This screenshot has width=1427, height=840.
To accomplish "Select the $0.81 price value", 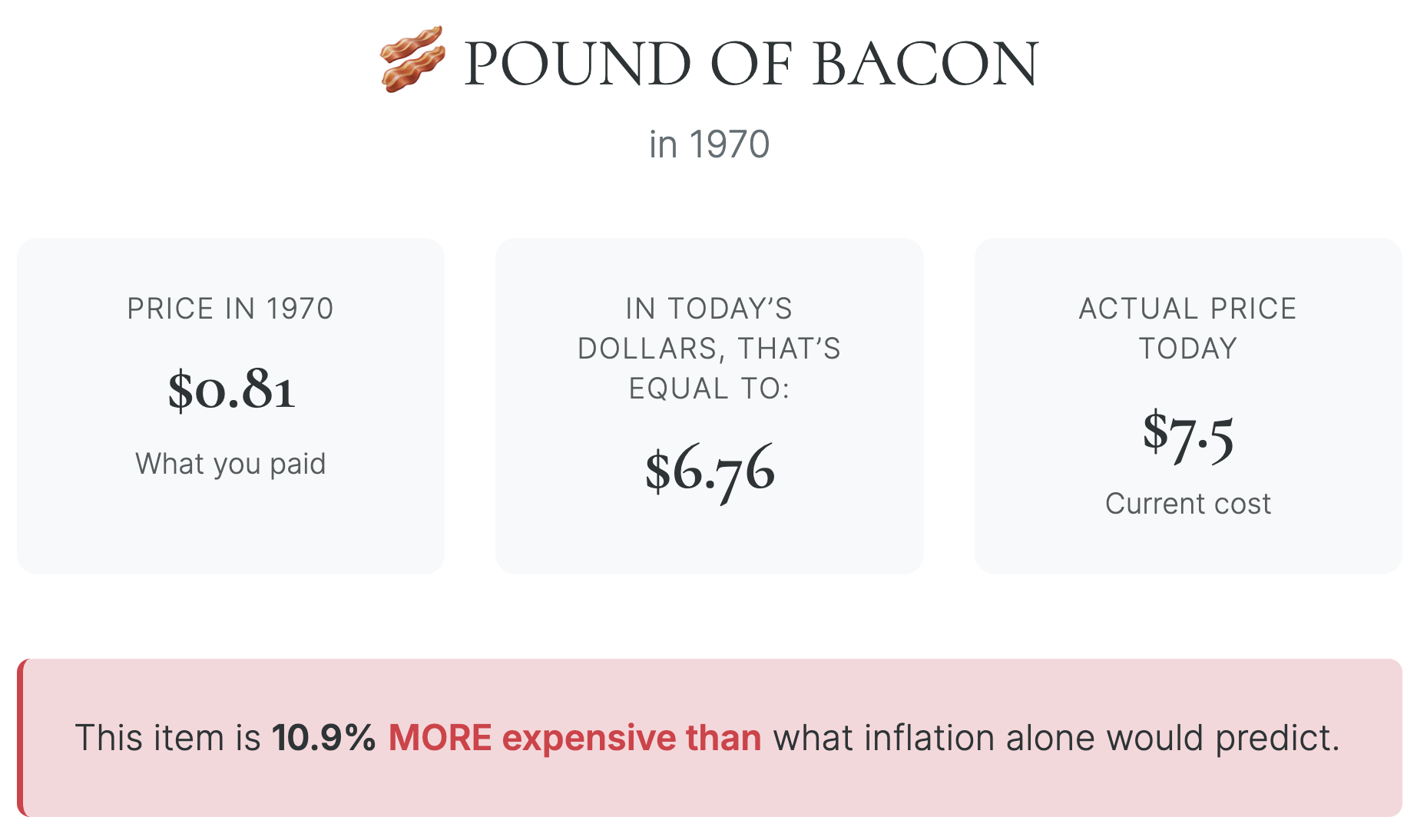I will pos(231,389).
